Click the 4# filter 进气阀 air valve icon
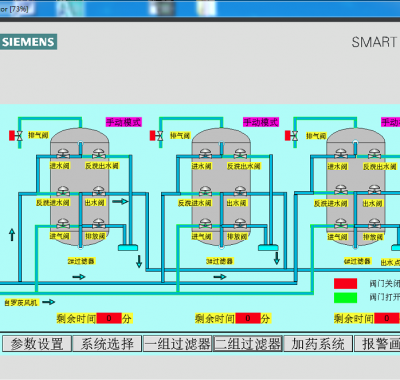Screen dimensions: 400x380 click(x=341, y=224)
